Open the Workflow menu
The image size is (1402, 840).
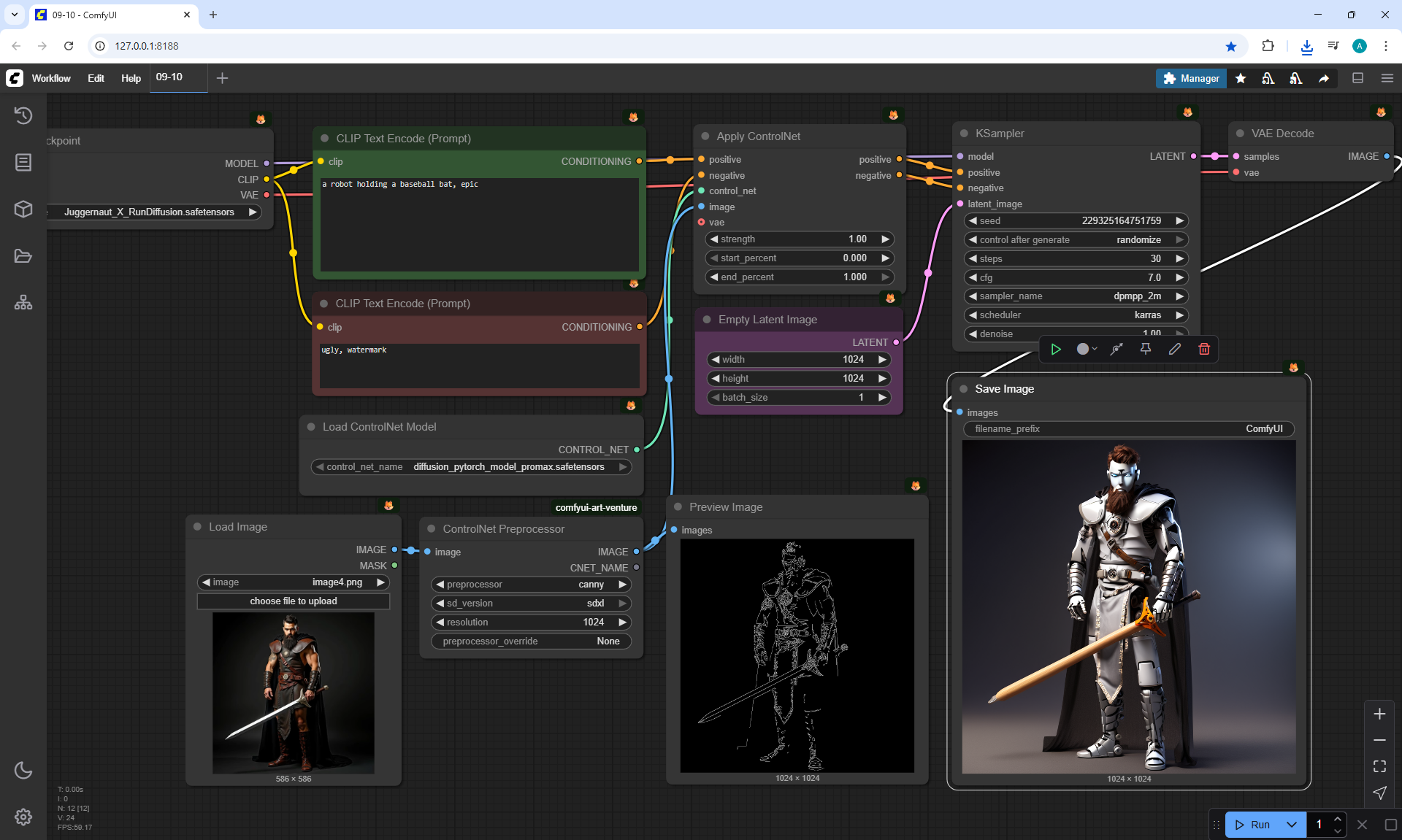pyautogui.click(x=51, y=78)
